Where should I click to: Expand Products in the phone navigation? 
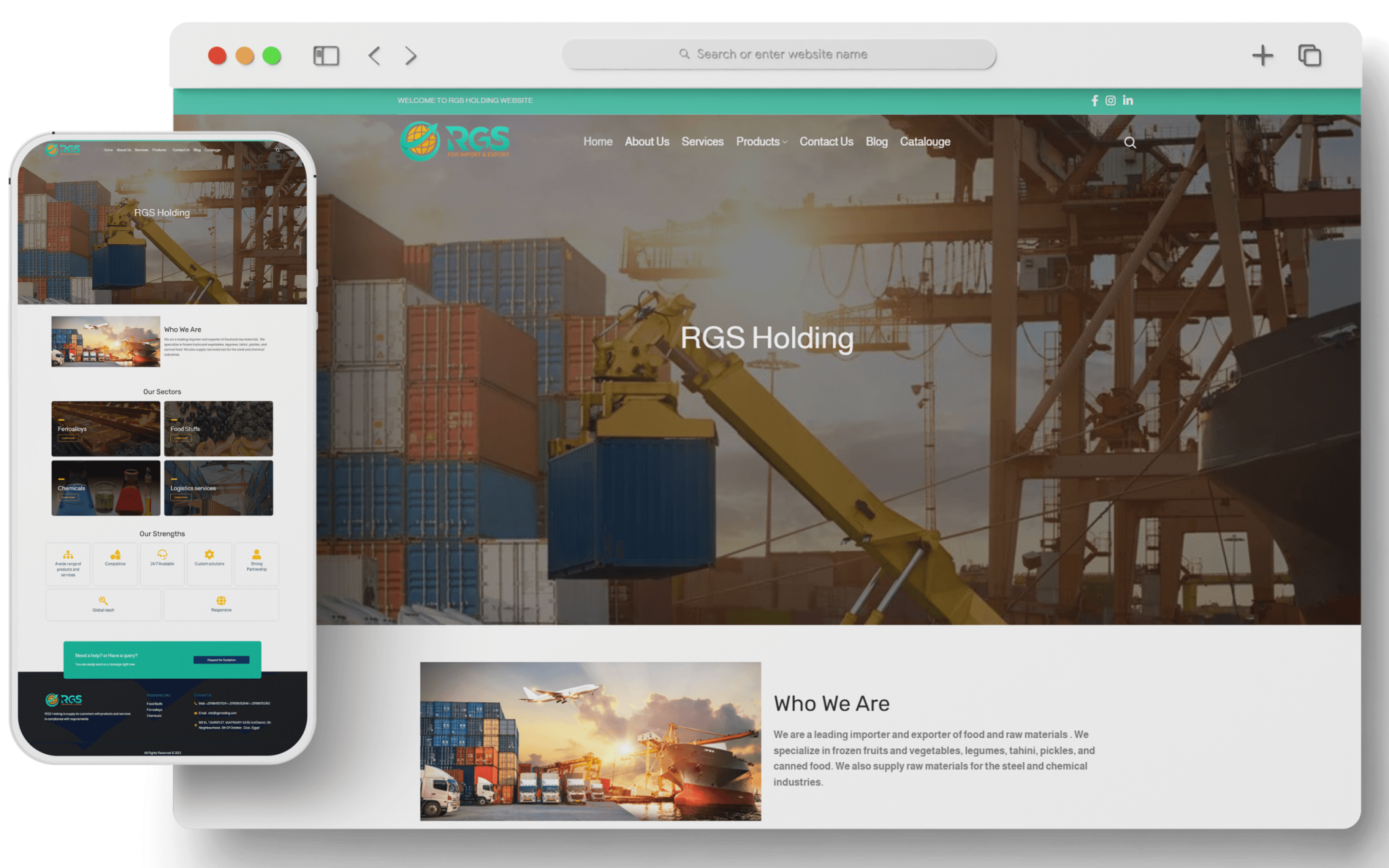pyautogui.click(x=159, y=150)
